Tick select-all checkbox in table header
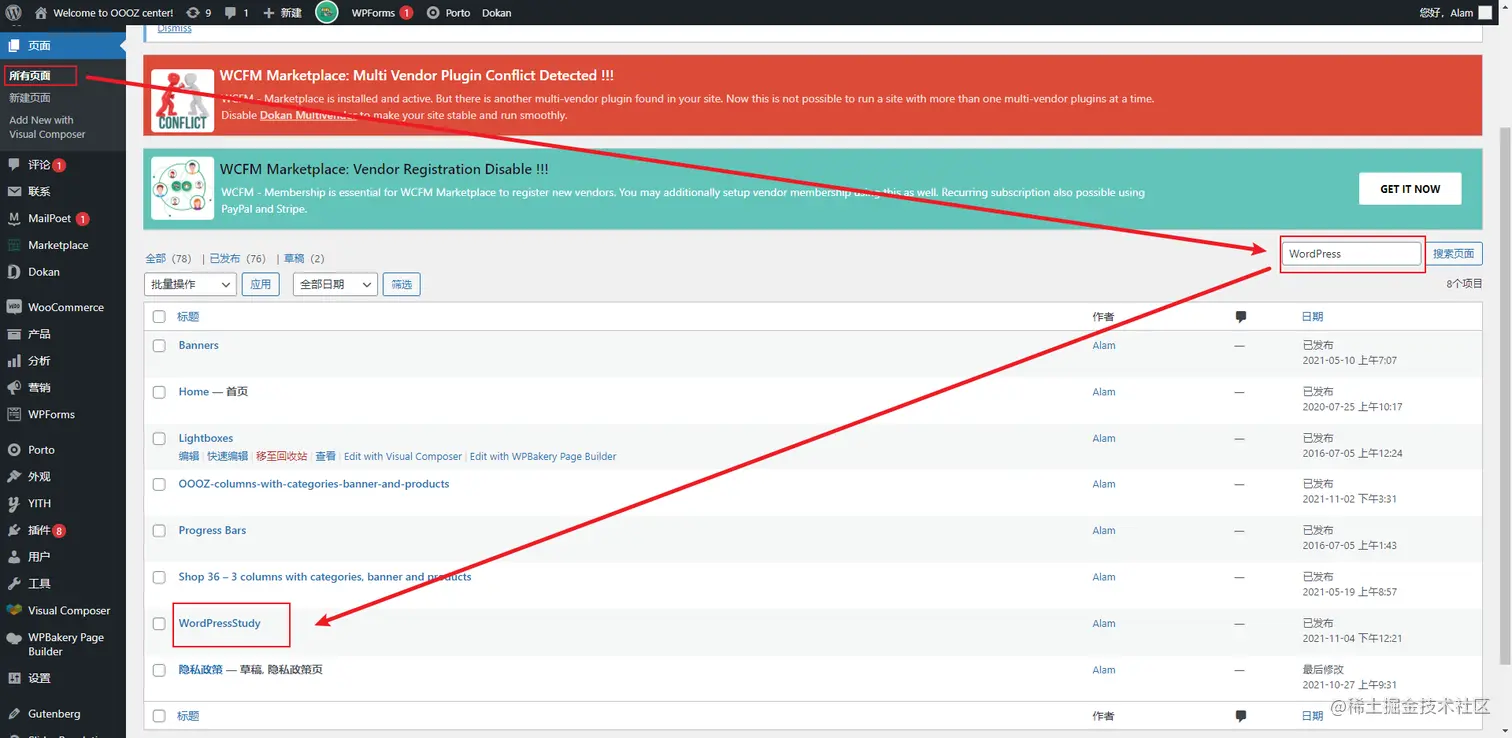Viewport: 1512px width, 738px height. click(159, 317)
